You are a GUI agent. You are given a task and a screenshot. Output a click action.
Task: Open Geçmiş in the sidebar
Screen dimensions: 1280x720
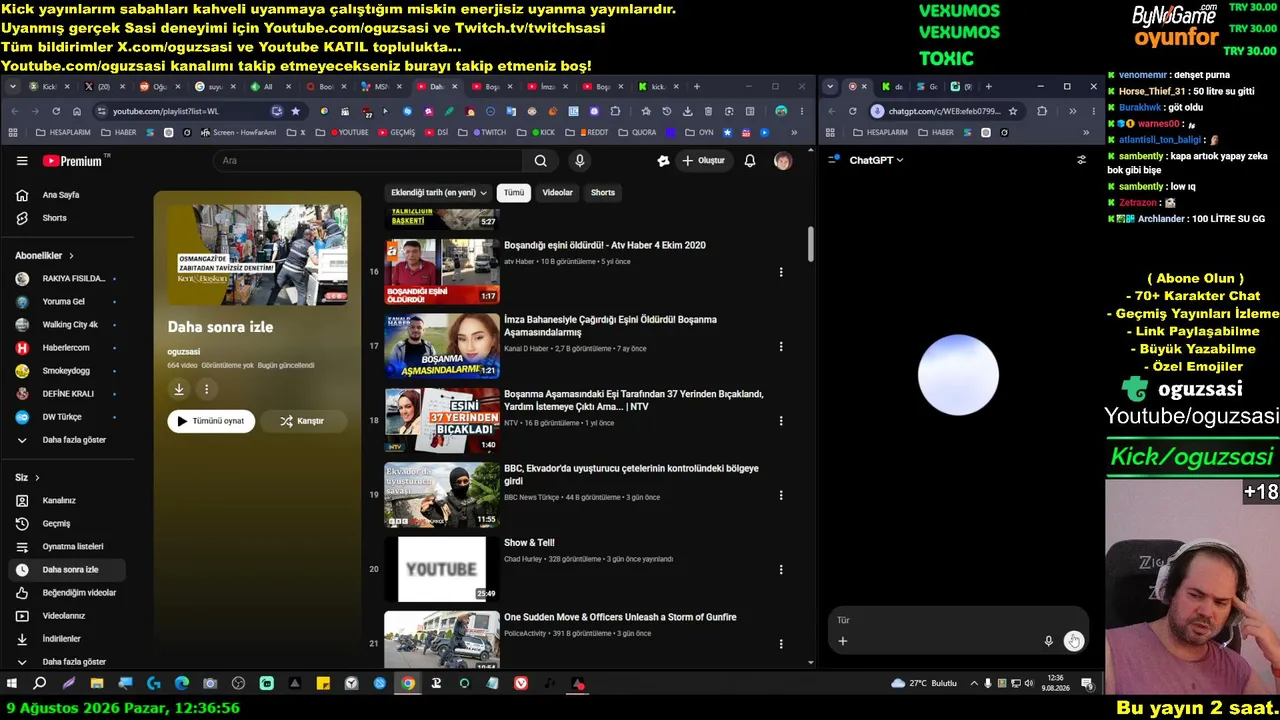[x=68, y=524]
